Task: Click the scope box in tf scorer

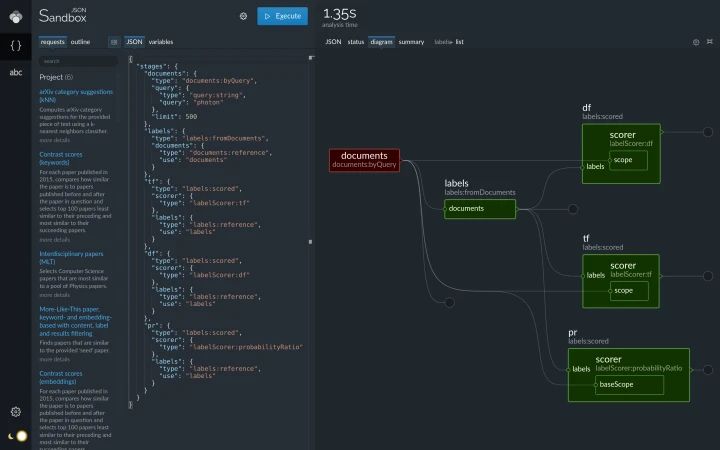Action: (629, 291)
